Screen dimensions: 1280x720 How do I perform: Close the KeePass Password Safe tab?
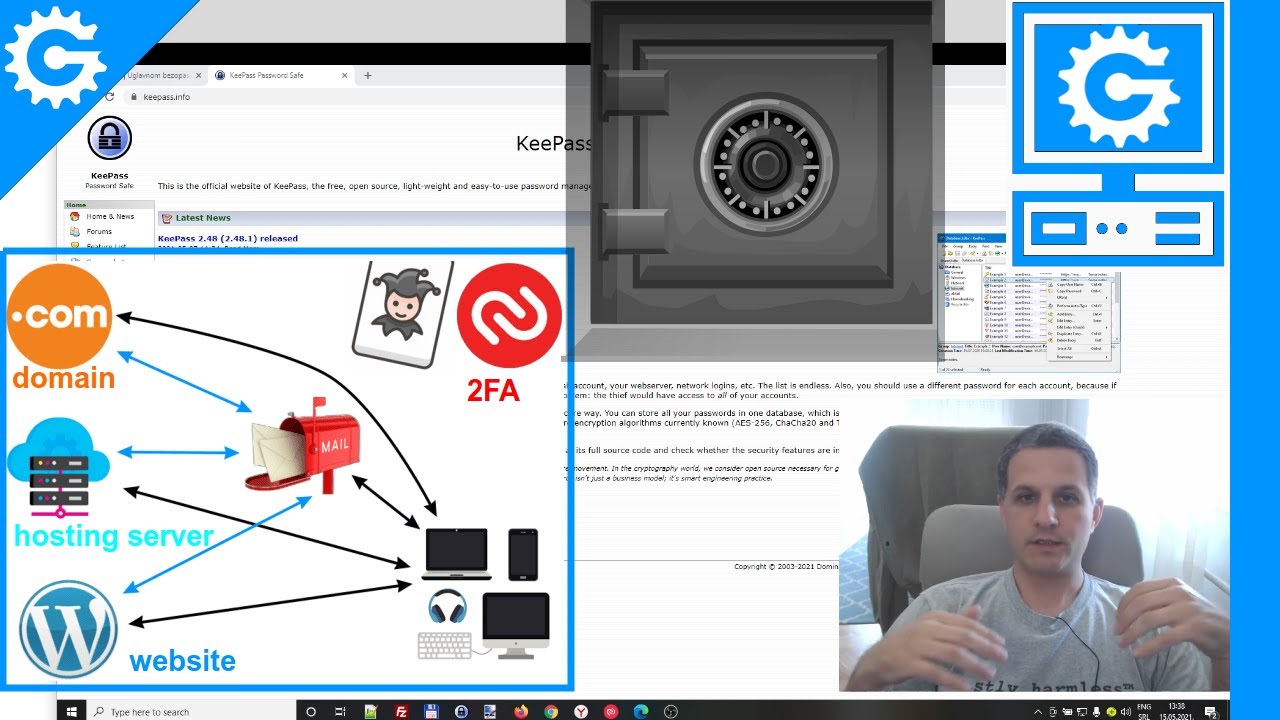coord(344,75)
